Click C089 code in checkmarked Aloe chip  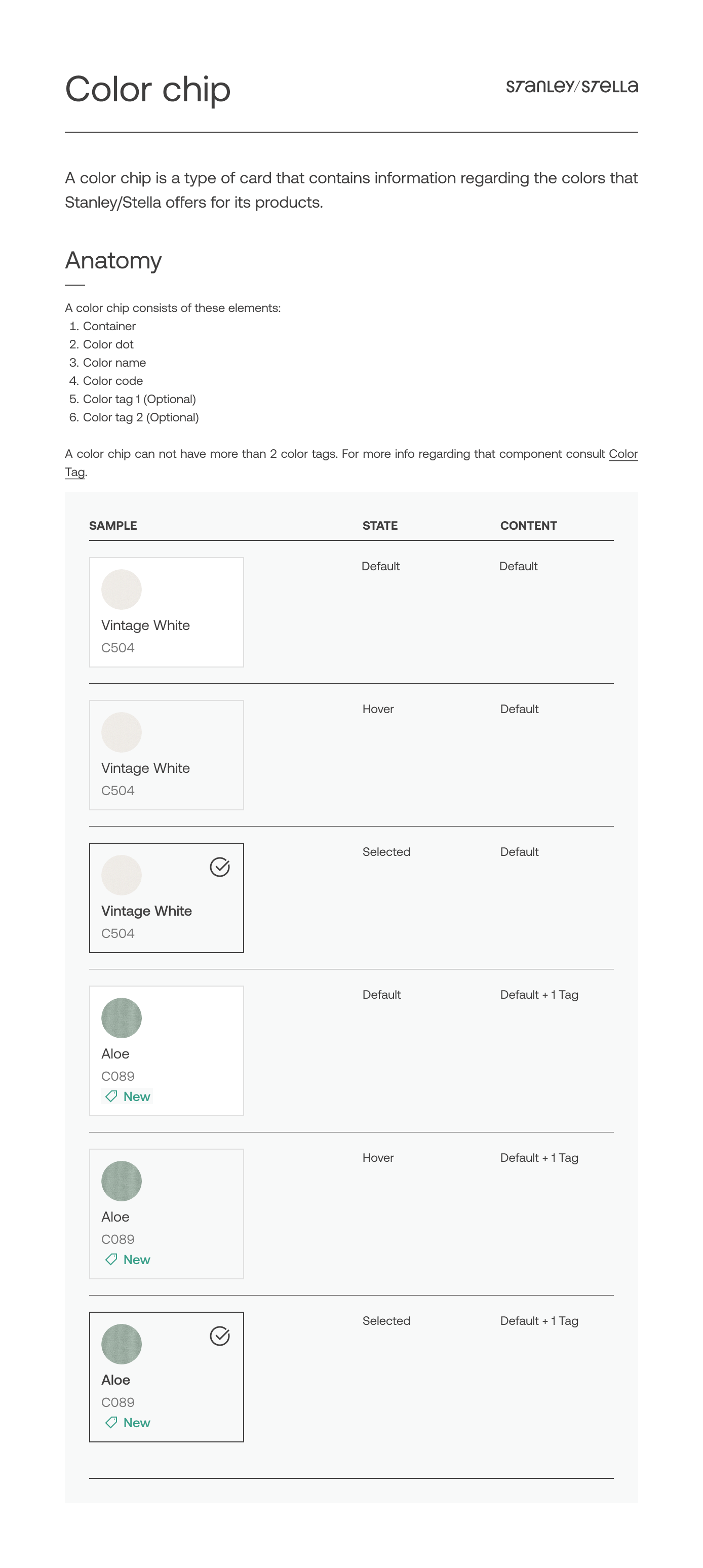(118, 1402)
